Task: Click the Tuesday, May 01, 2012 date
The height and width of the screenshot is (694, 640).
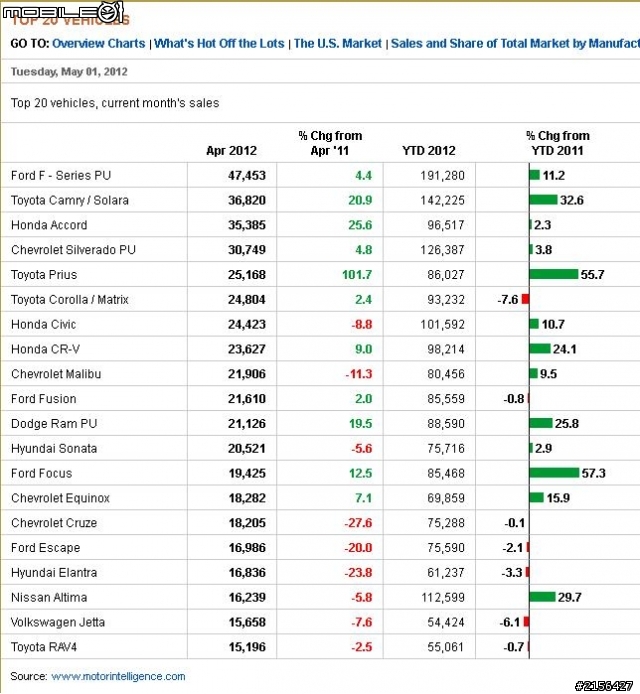Action: pyautogui.click(x=69, y=72)
